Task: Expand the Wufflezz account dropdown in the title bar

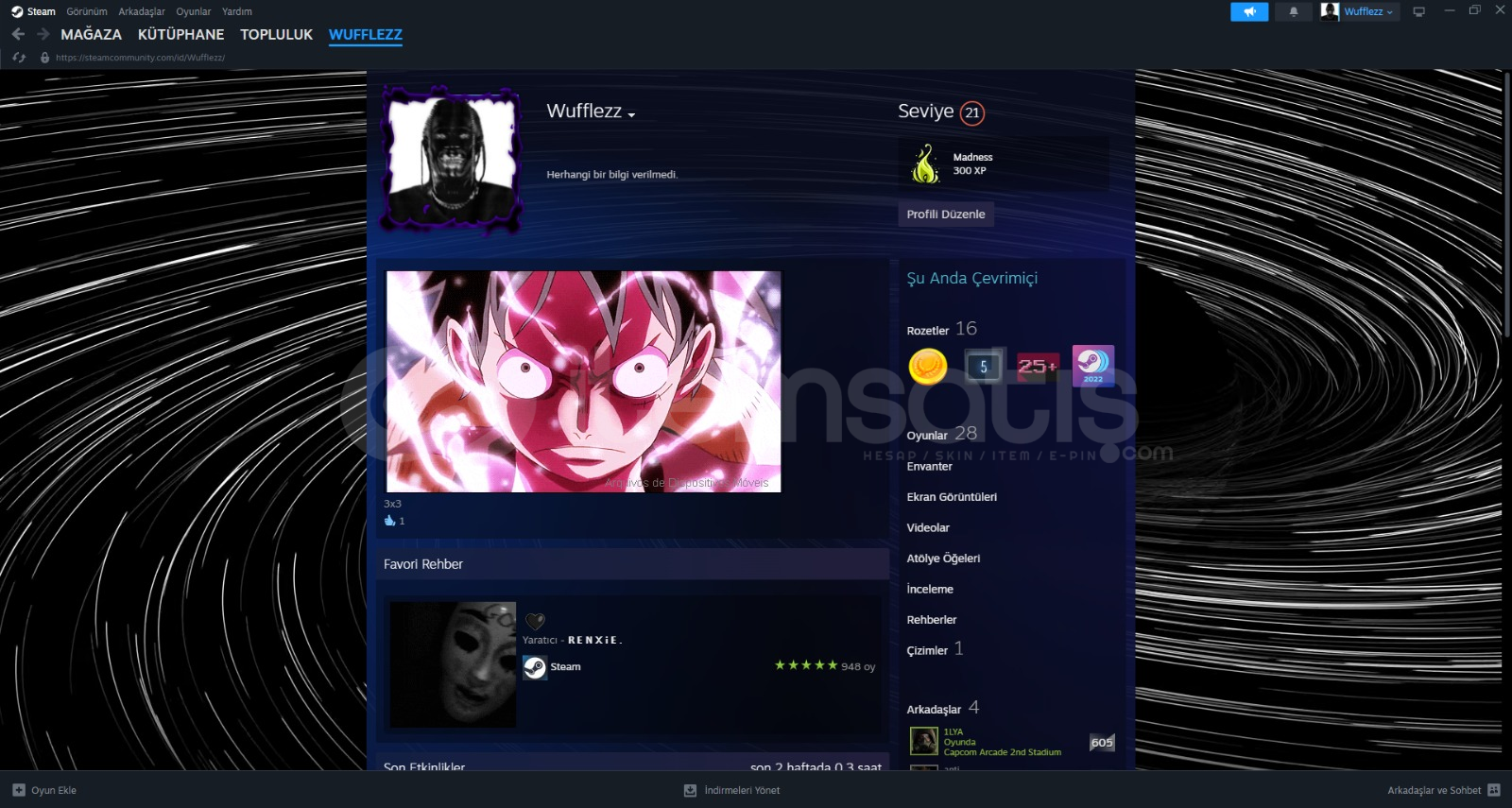Action: (x=1358, y=11)
